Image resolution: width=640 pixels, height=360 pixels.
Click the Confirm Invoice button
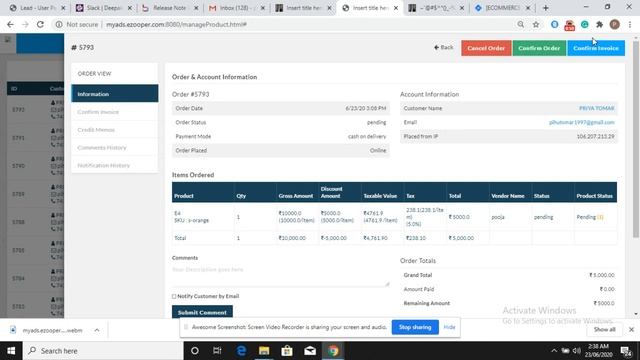596,48
